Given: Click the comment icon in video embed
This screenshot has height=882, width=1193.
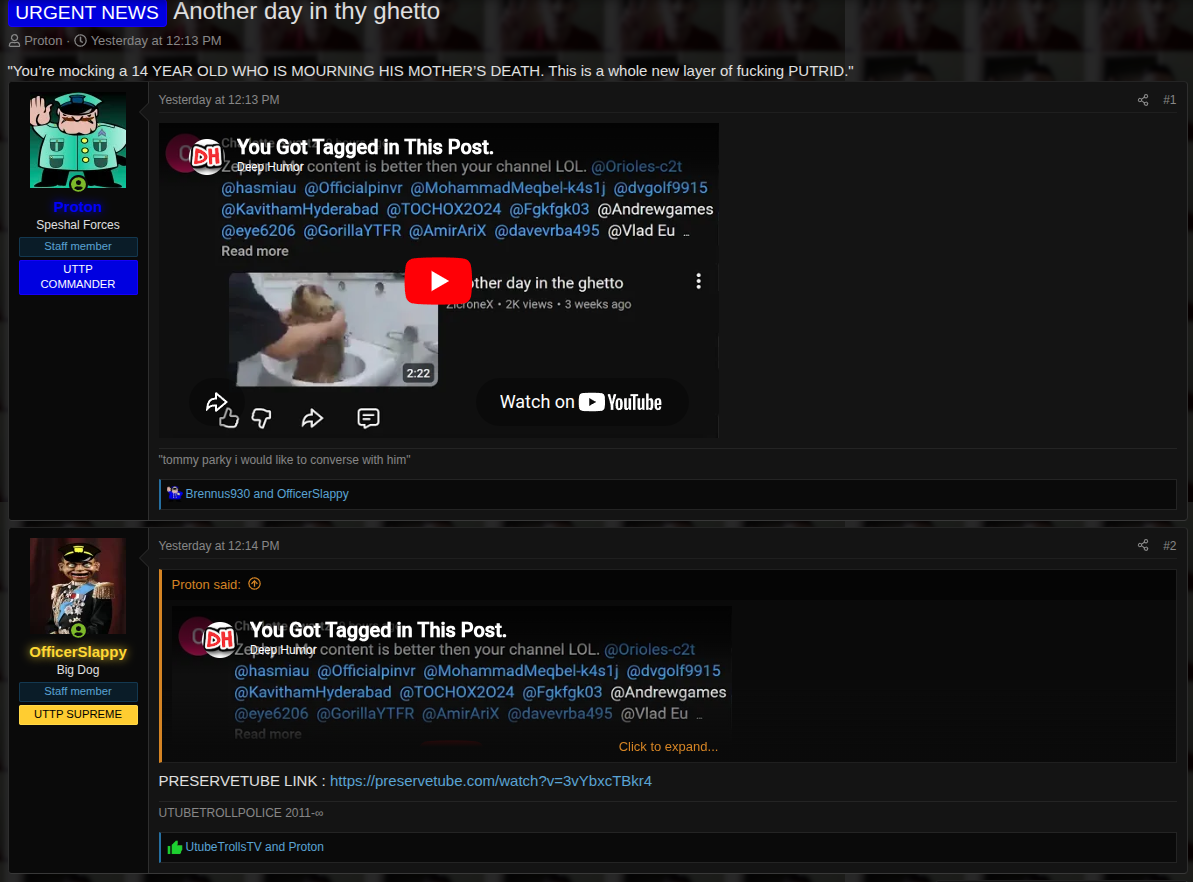Looking at the screenshot, I should (x=368, y=418).
